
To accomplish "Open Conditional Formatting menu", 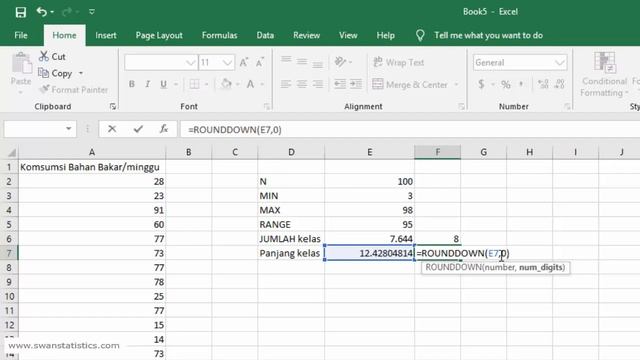I will [x=604, y=75].
